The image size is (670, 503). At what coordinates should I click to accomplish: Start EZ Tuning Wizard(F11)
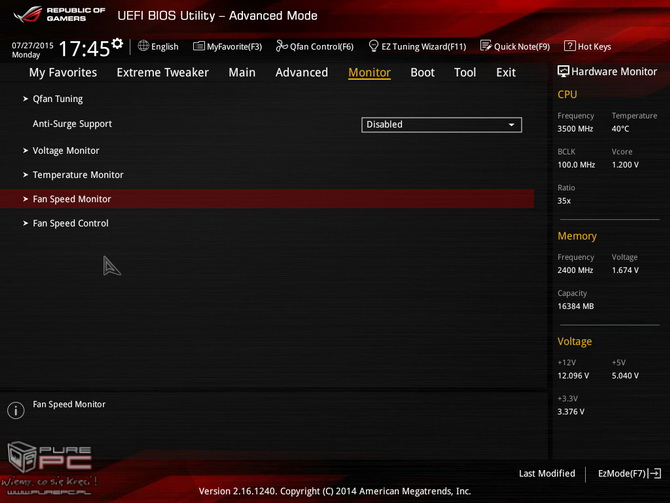[x=417, y=46]
